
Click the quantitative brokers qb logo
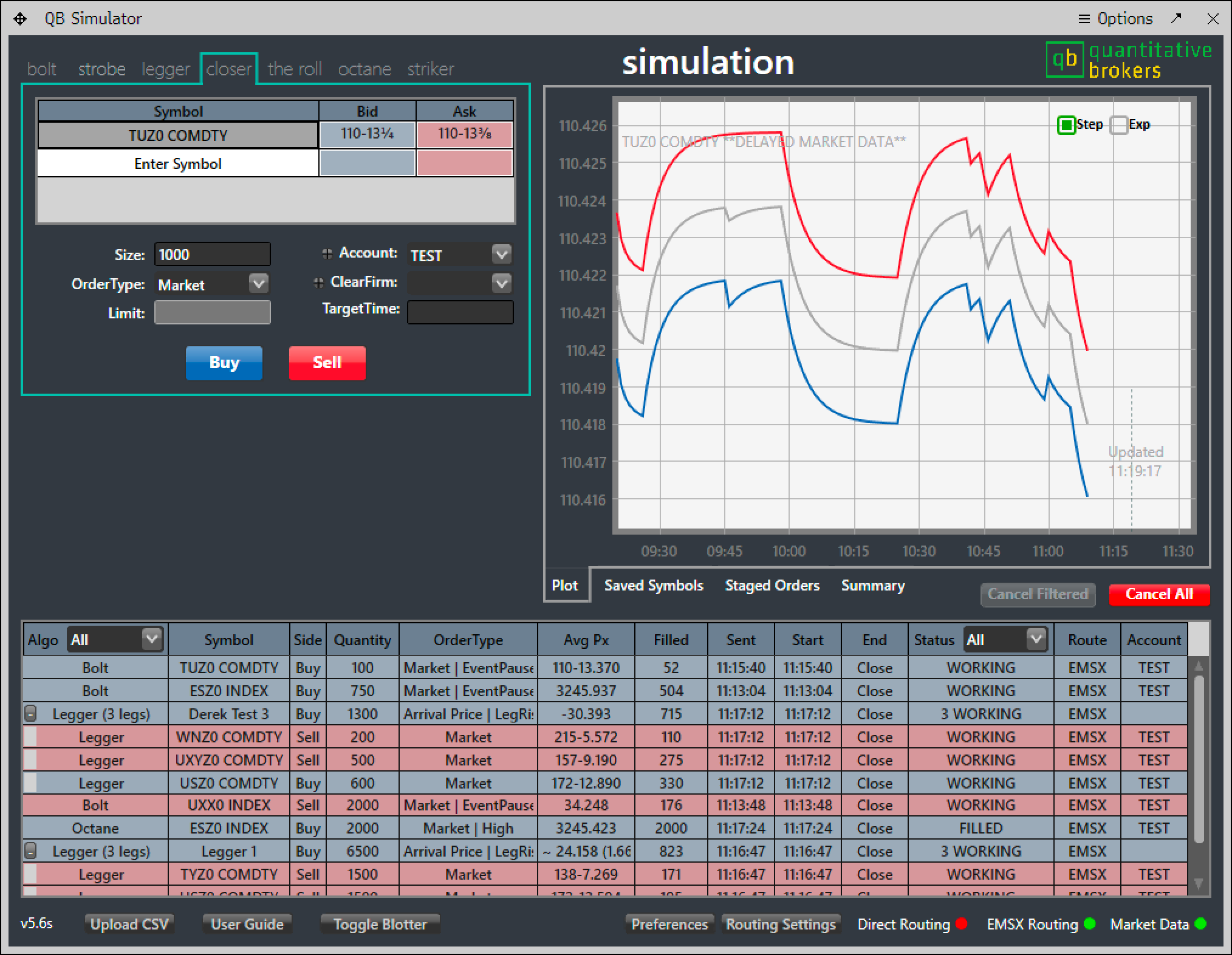click(x=1129, y=60)
